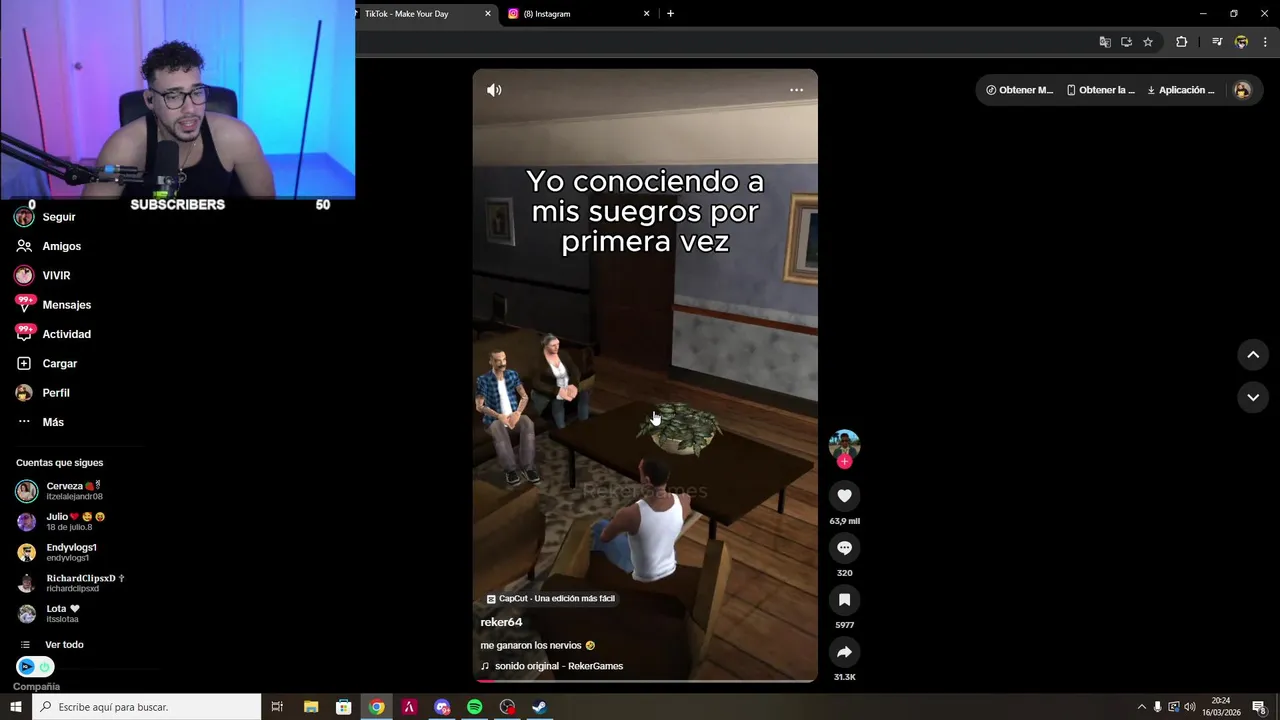
Task: Open the TikTok profile avatar at top right
Action: [x=1242, y=90]
